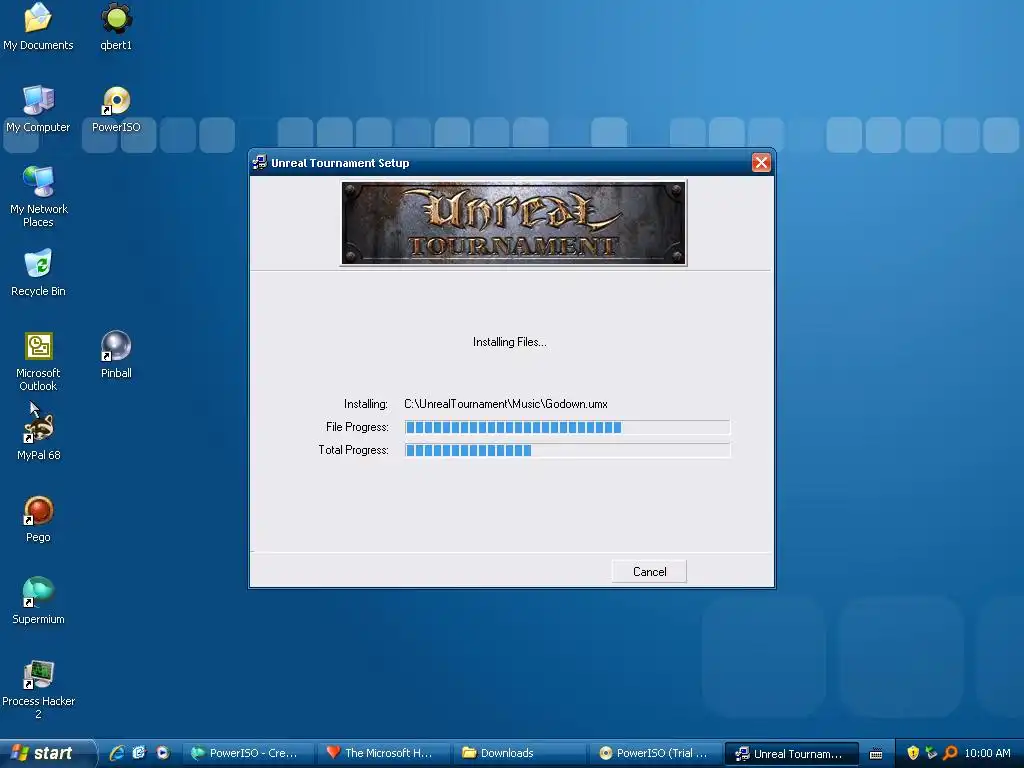Close the Unreal Tournament Setup dialog

[x=761, y=163]
